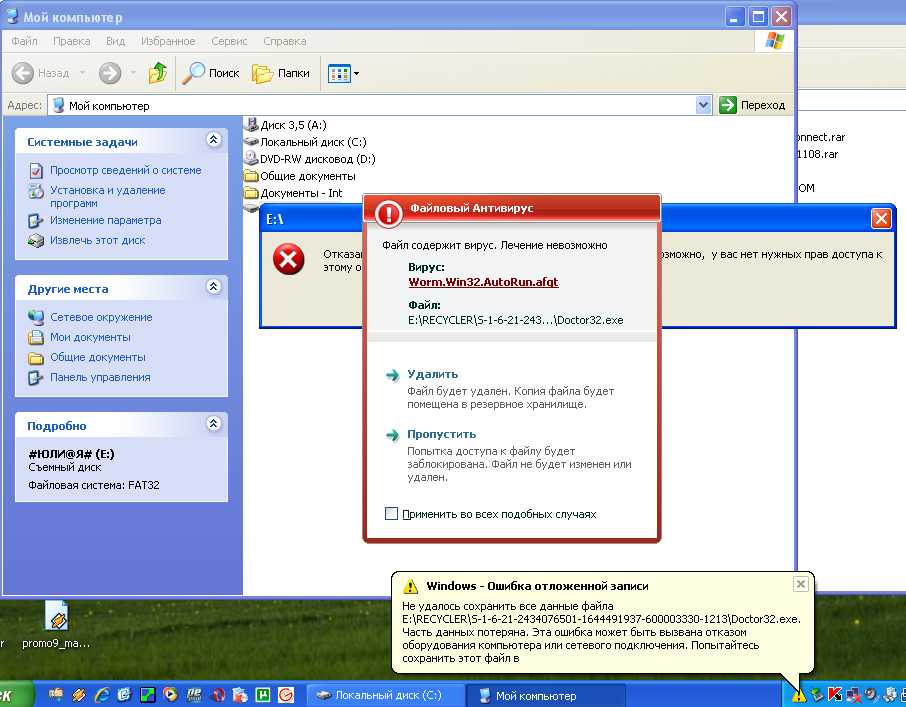Image resolution: width=906 pixels, height=707 pixels.
Task: Select 1108.rar file in background window
Action: tap(818, 154)
